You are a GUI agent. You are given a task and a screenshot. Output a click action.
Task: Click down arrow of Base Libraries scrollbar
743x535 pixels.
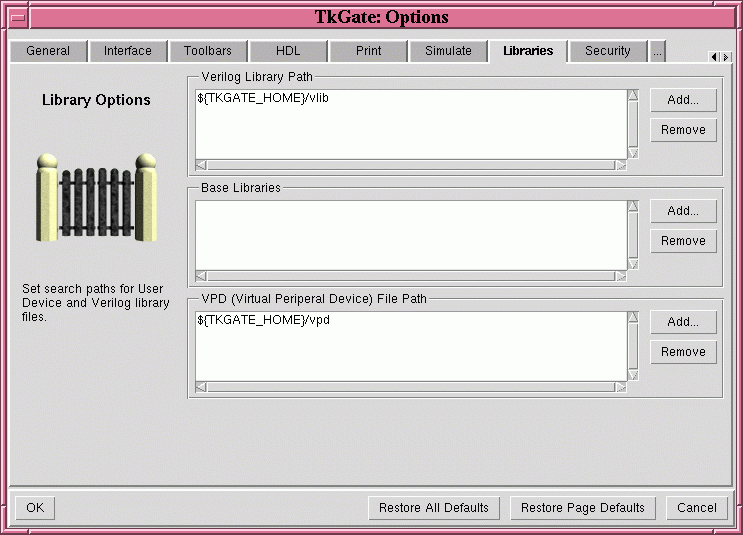(632, 264)
